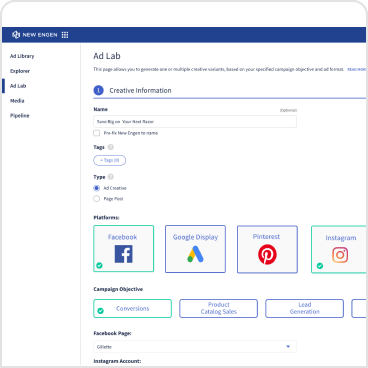The width and height of the screenshot is (368, 368).
Task: Select the Ad Creative radio button
Action: pos(97,188)
